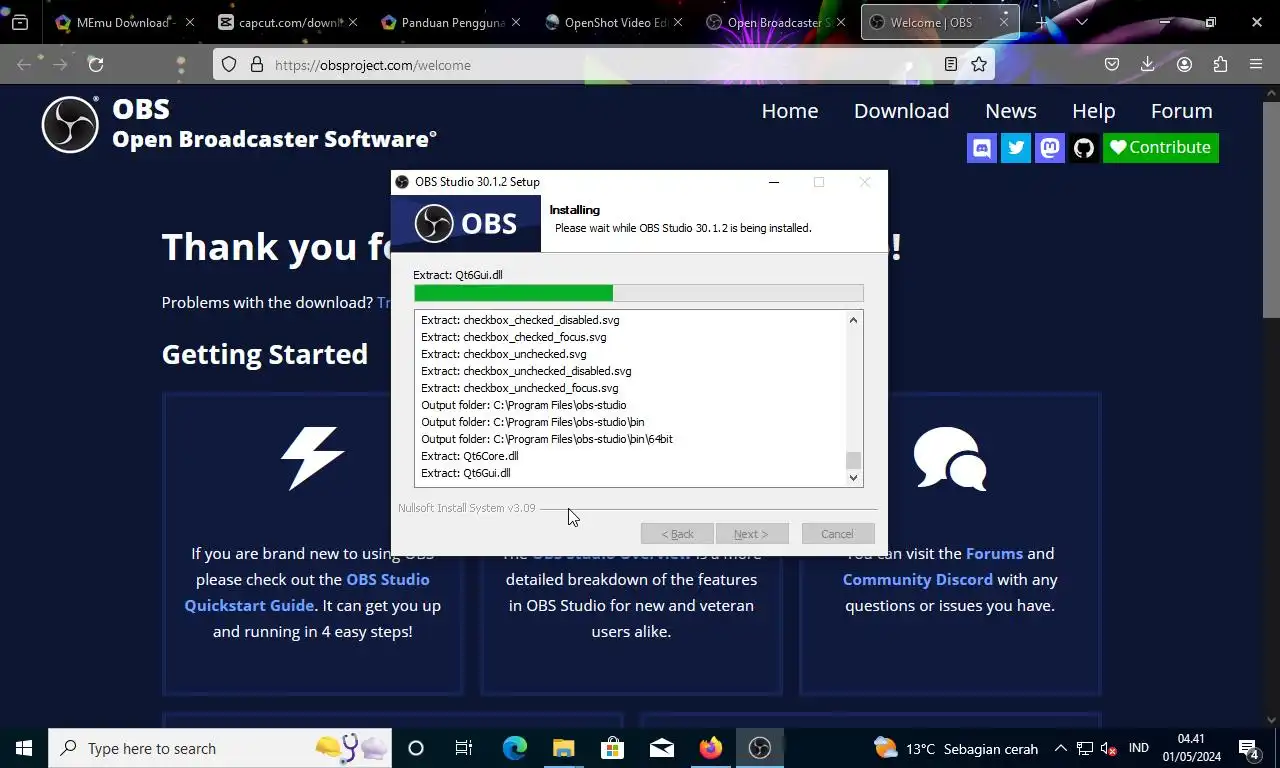This screenshot has width=1280, height=768.
Task: Select log line 'Extract: Qt6Core.dll'
Action: pos(469,456)
